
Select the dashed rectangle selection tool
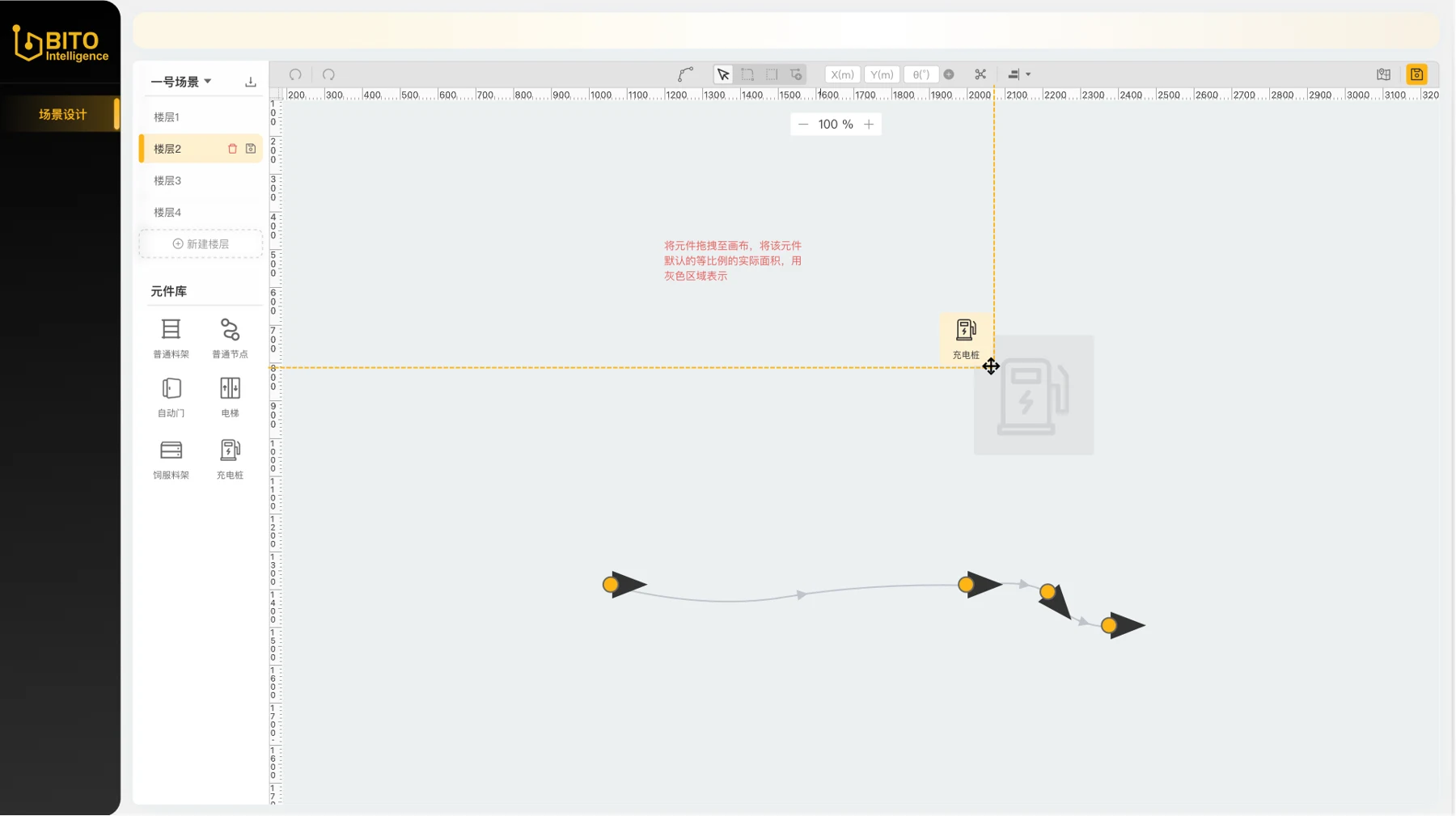[772, 74]
